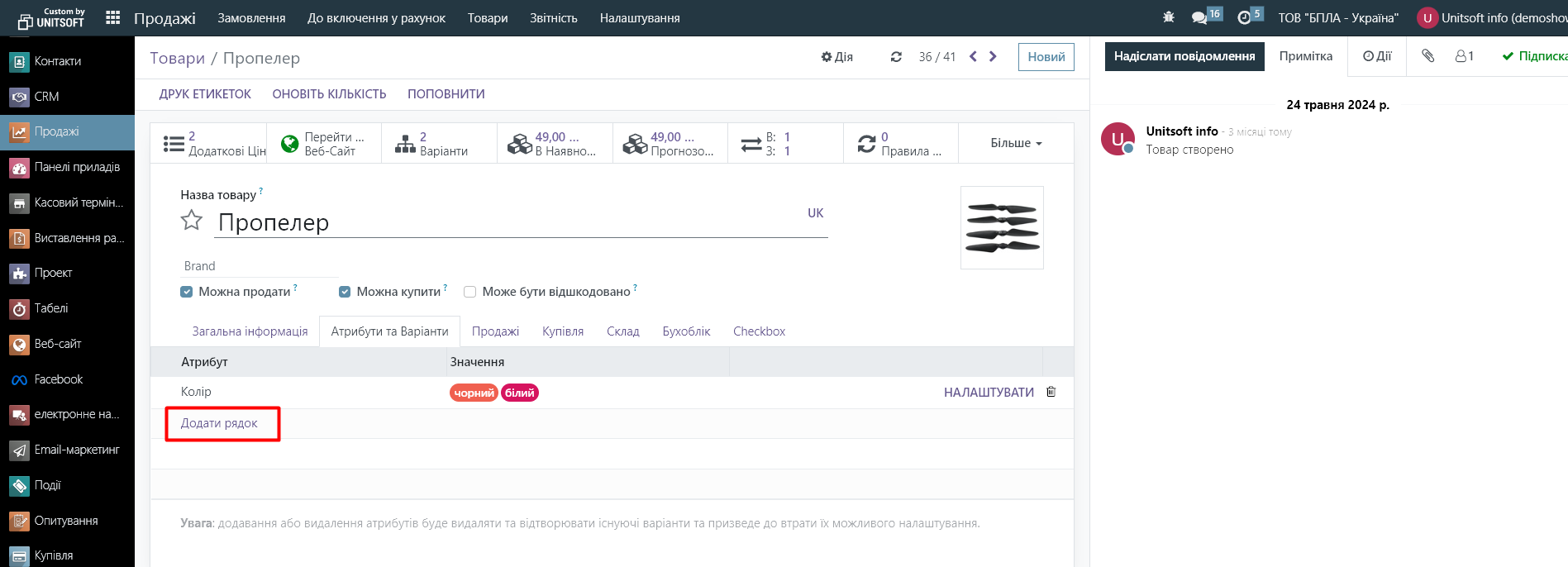The image size is (1568, 567).
Task: Uncheck the Можна продати checkbox
Action: point(187,292)
